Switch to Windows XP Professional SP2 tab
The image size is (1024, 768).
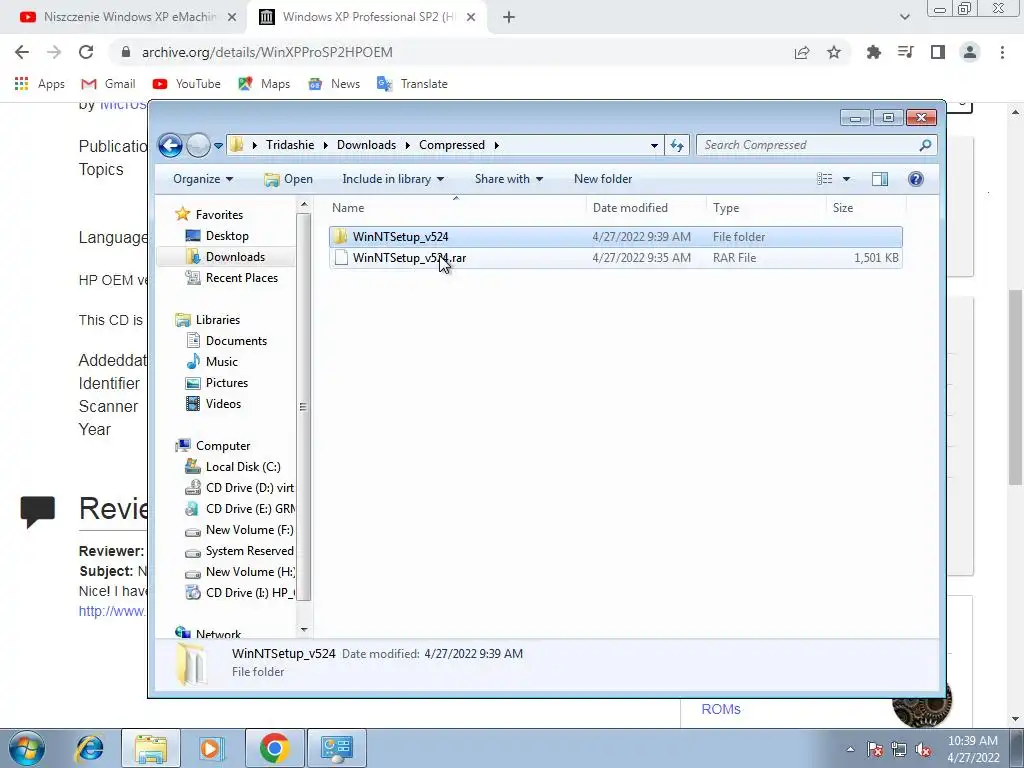pyautogui.click(x=368, y=17)
